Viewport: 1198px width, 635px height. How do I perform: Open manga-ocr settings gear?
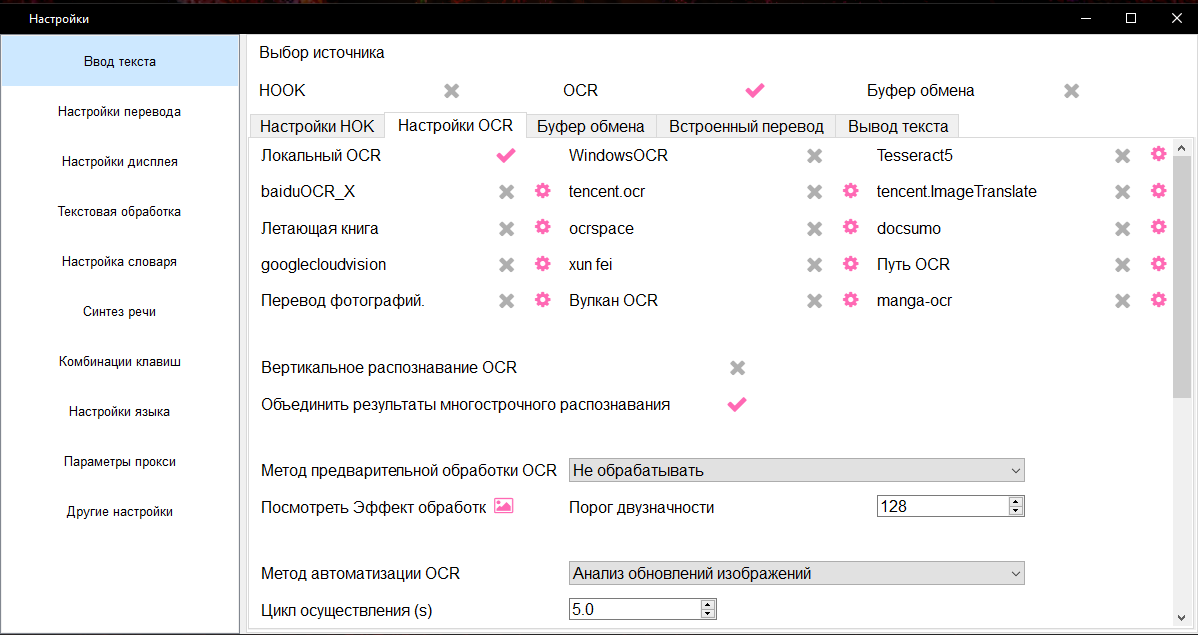pyautogui.click(x=1158, y=300)
